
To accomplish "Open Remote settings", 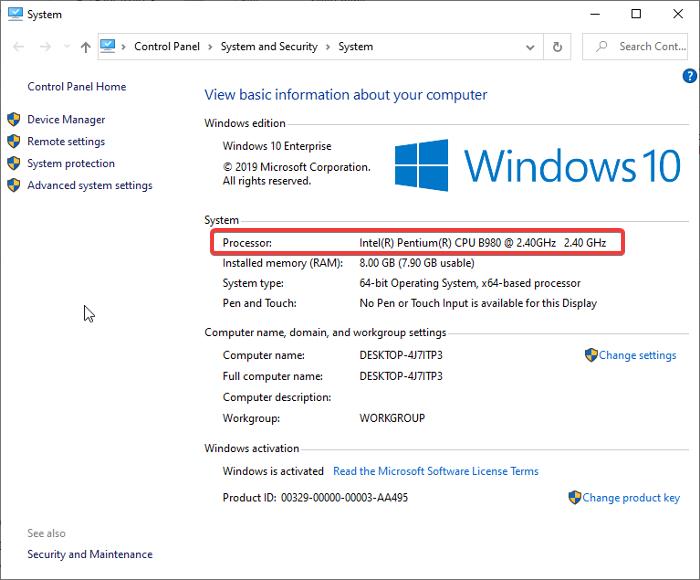I will [66, 142].
